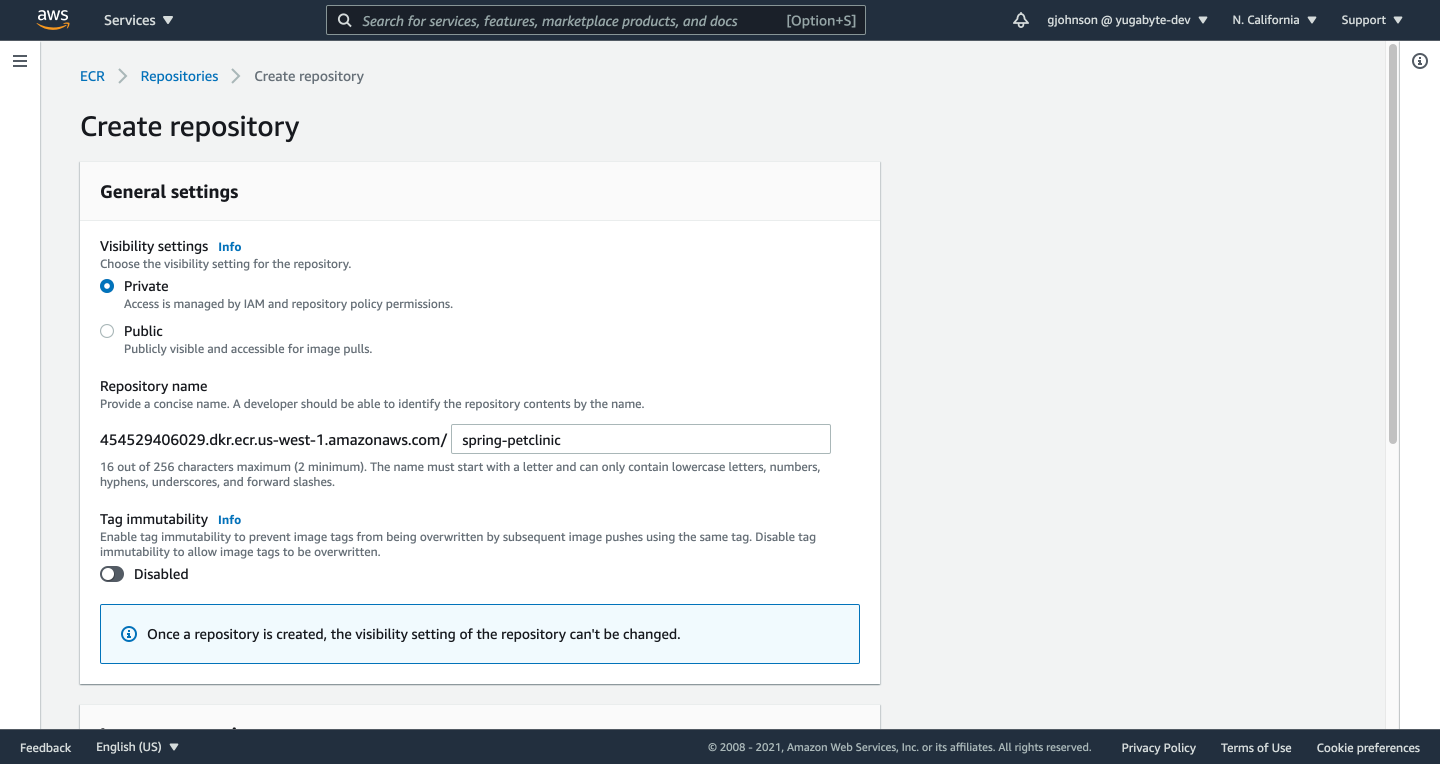Click the info icon in the visibility notice
1440x764 pixels.
coord(129,634)
